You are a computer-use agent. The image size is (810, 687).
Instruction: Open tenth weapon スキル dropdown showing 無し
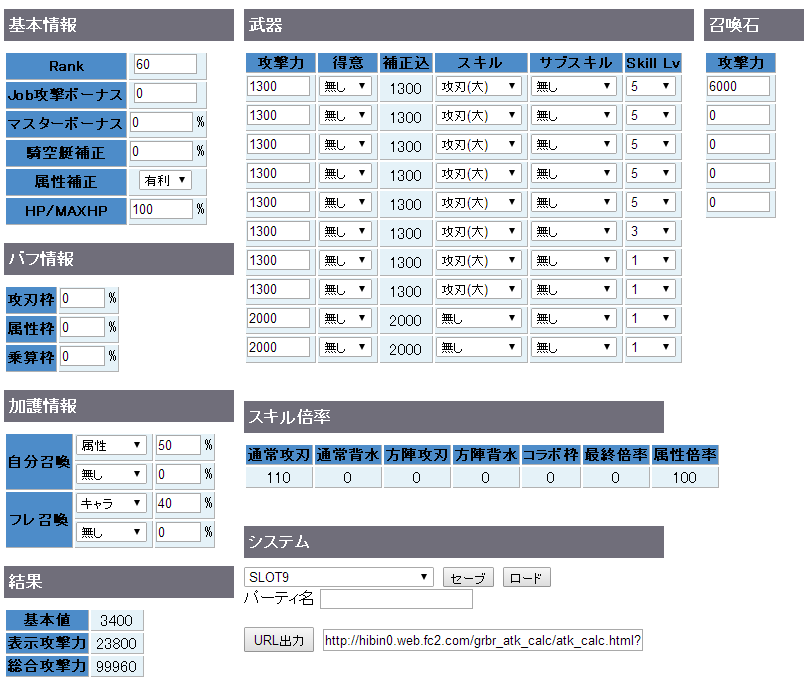[x=479, y=347]
